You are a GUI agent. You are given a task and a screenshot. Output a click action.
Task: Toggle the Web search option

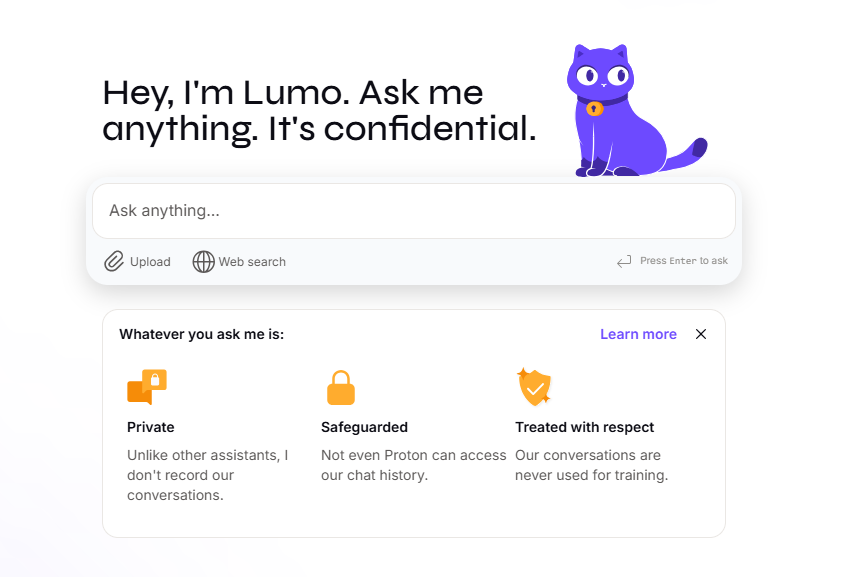tap(239, 262)
